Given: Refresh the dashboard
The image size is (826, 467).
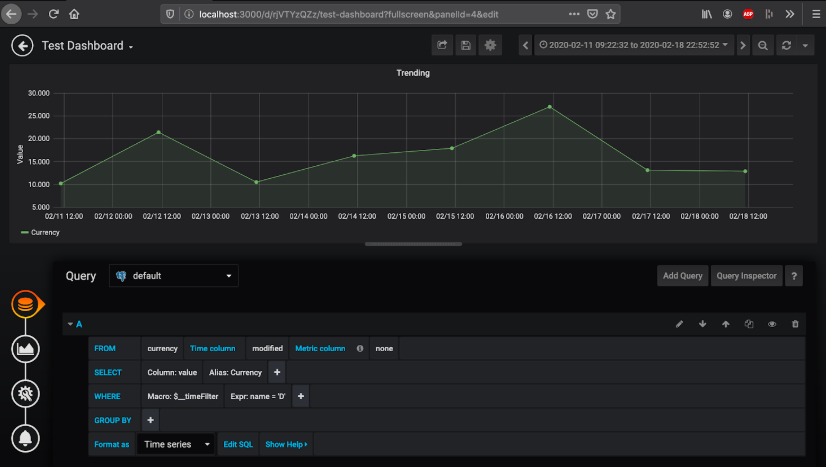Looking at the screenshot, I should pos(786,45).
